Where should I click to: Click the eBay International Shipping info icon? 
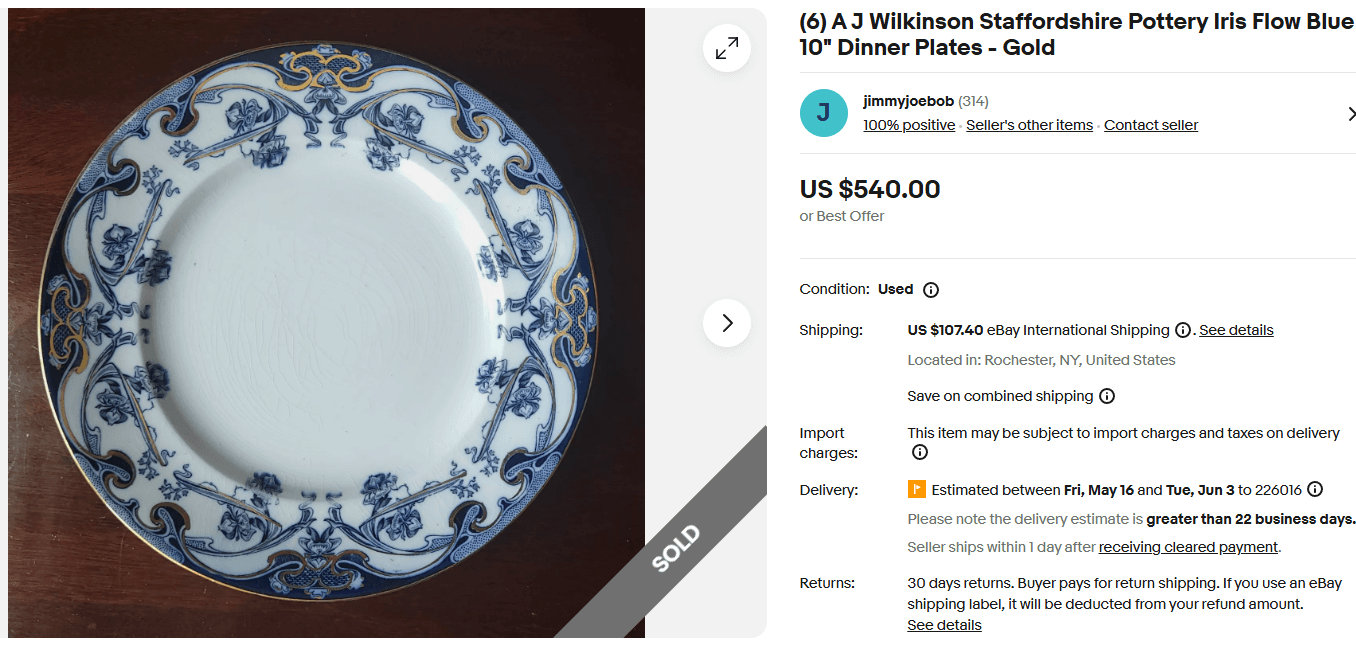point(1185,330)
